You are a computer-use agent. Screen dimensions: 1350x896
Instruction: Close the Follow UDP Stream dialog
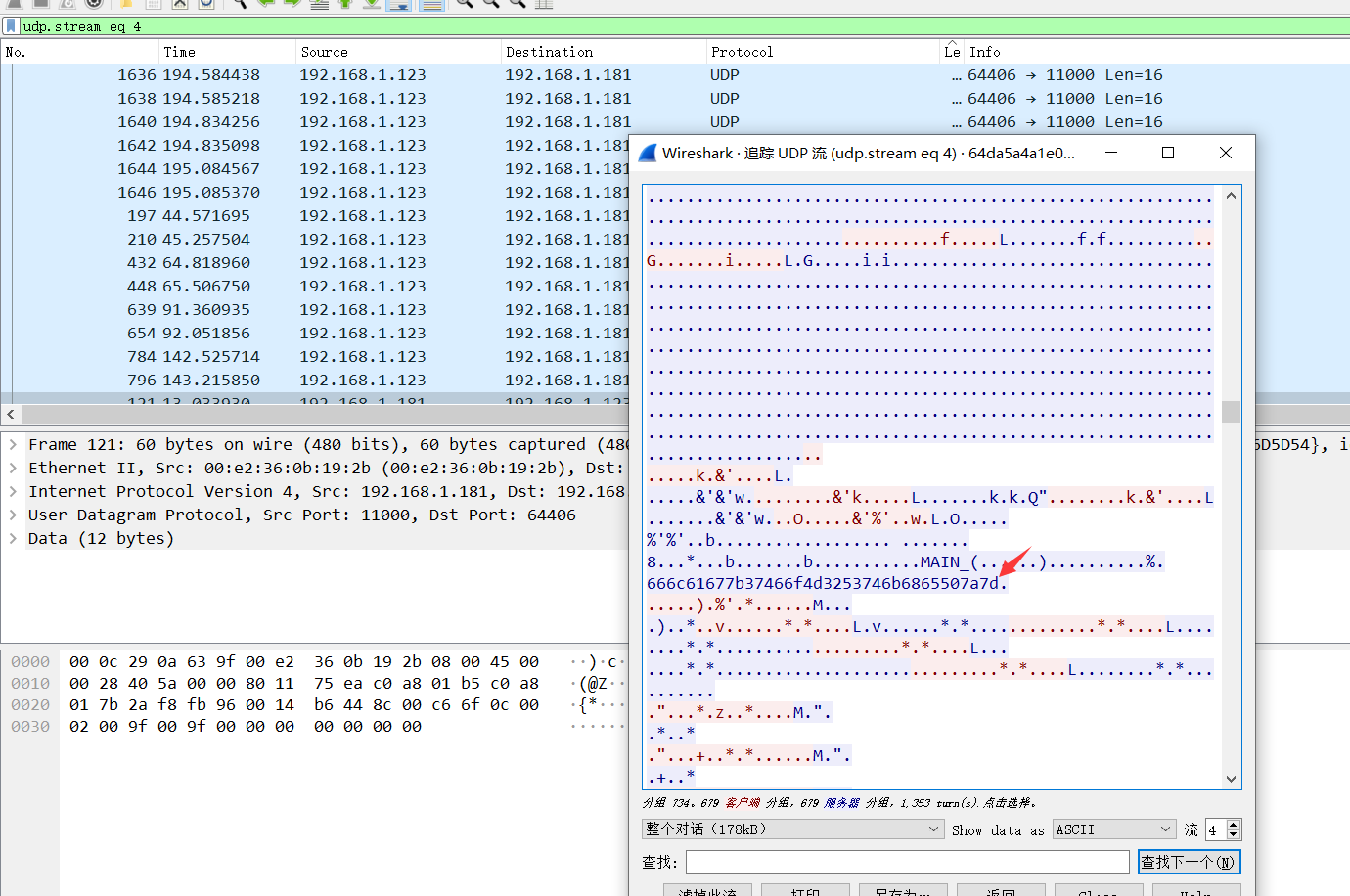coord(1226,153)
